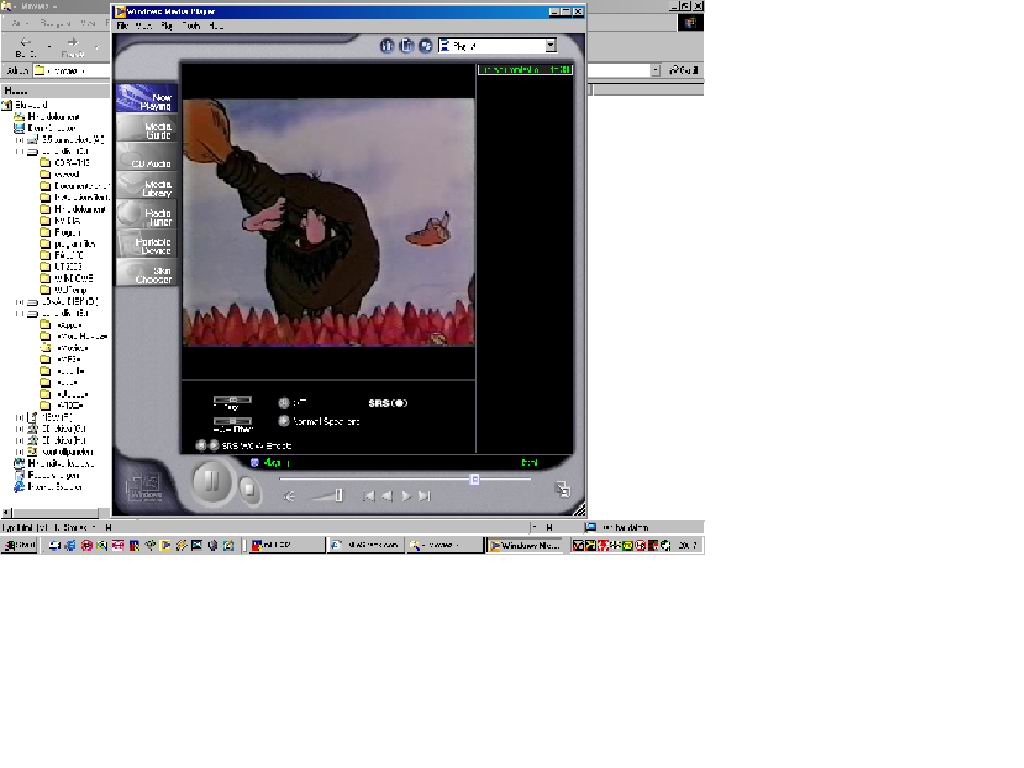Open the Media Guide tab

[147, 127]
